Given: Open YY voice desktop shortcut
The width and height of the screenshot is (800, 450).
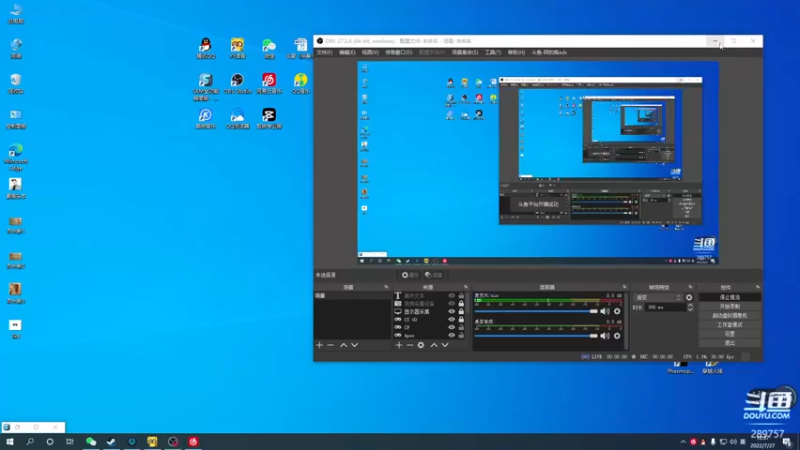Looking at the screenshot, I should [237, 48].
